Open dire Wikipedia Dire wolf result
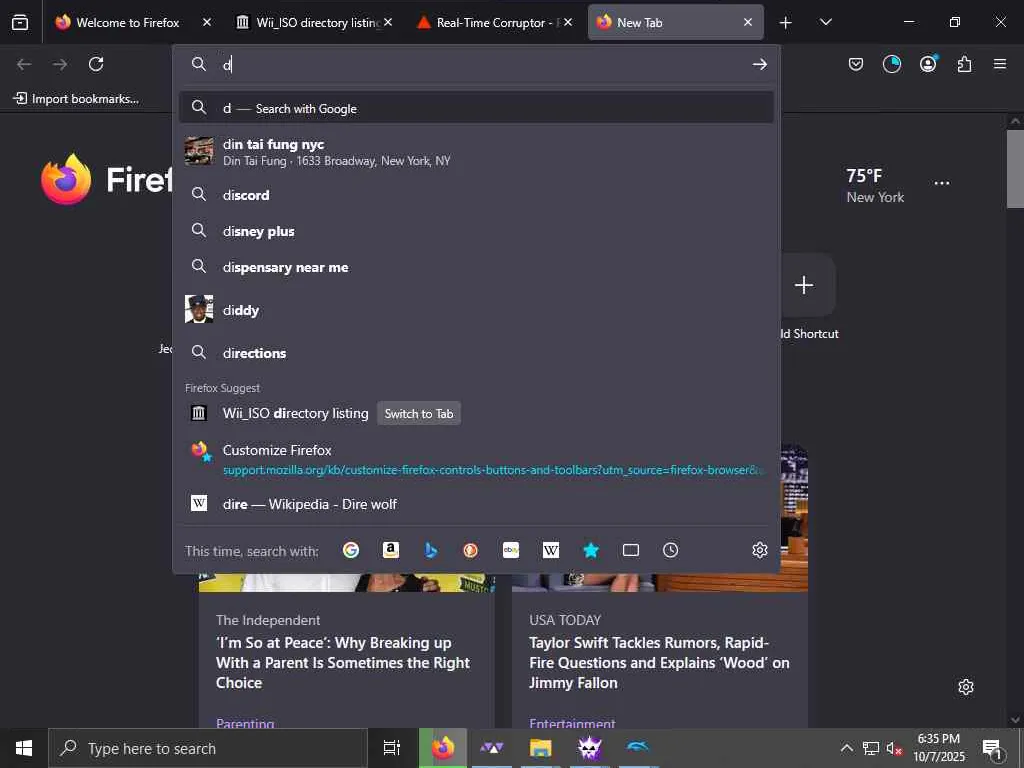The image size is (1024, 768). 476,504
